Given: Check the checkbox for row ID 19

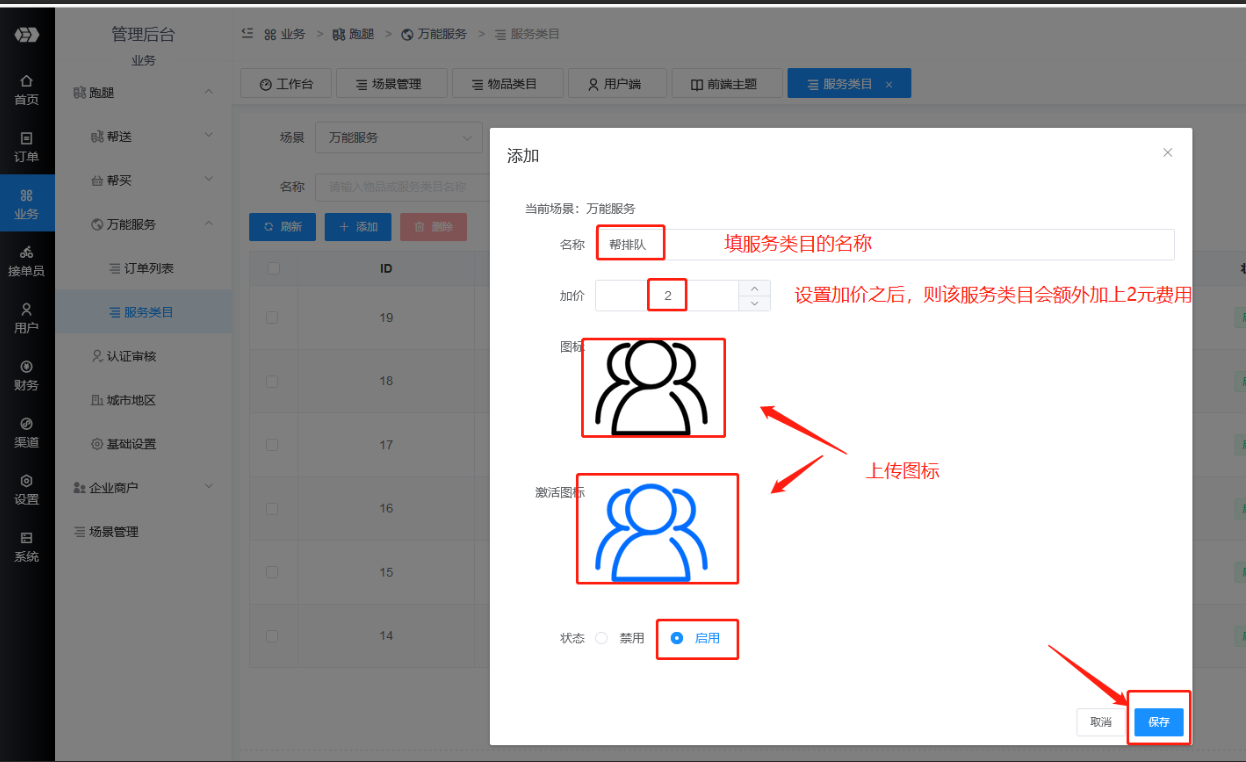Looking at the screenshot, I should coord(273,317).
